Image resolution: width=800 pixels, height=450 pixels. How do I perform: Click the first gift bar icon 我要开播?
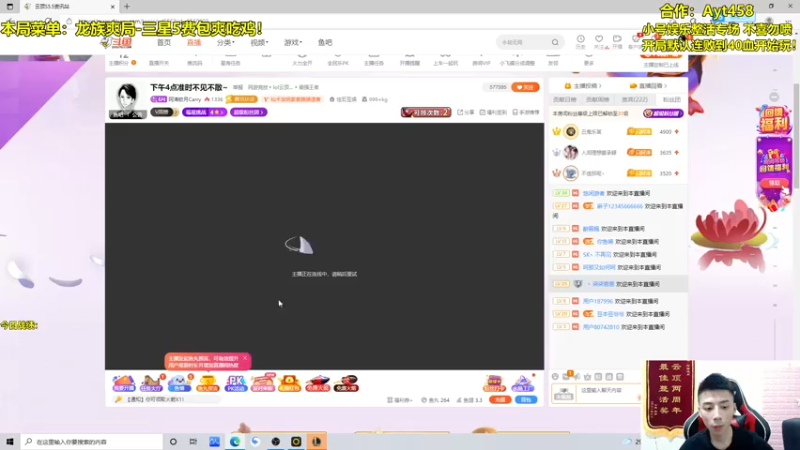click(123, 383)
